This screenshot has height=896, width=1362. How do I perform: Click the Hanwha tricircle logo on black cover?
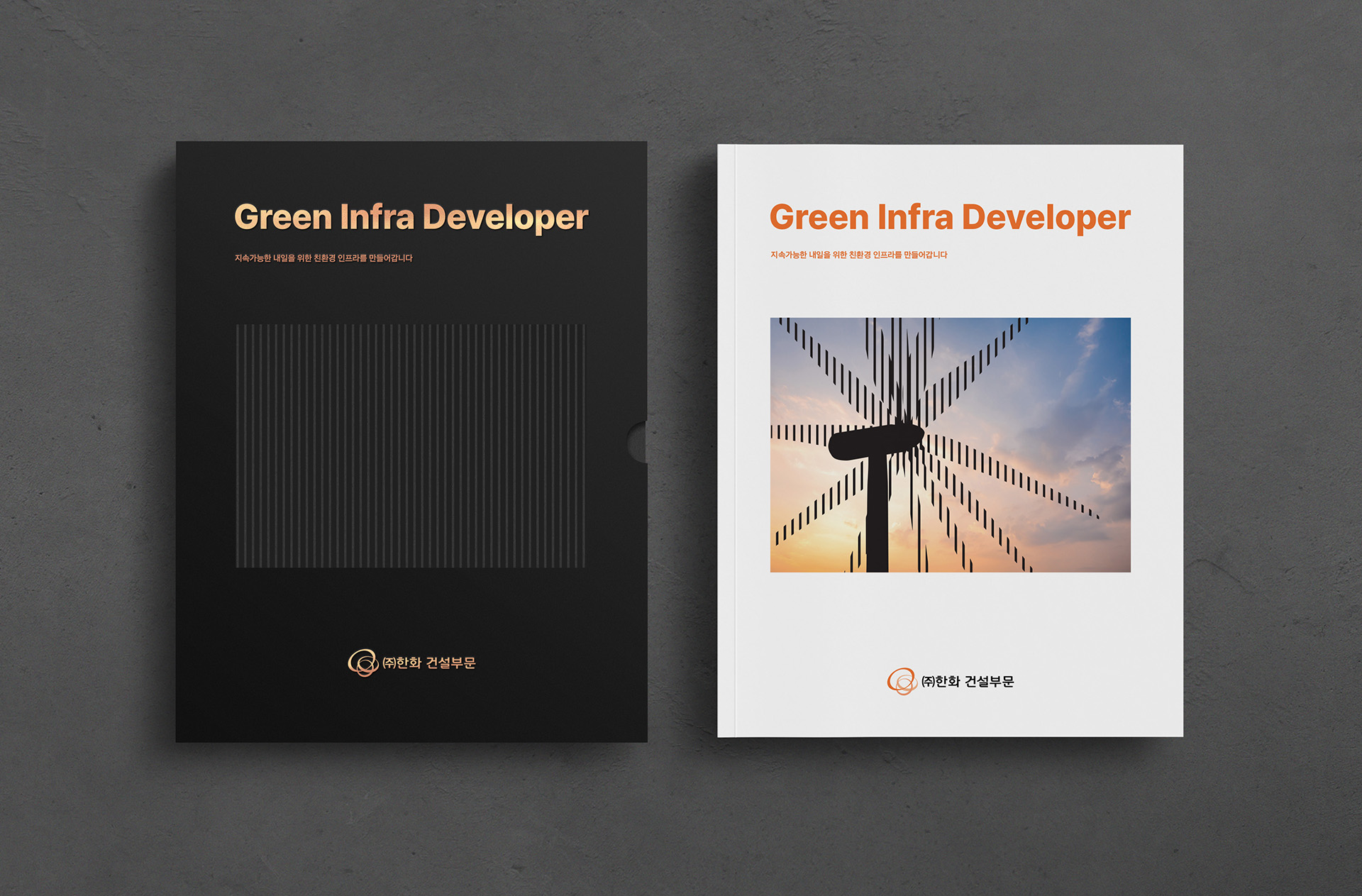tap(362, 663)
